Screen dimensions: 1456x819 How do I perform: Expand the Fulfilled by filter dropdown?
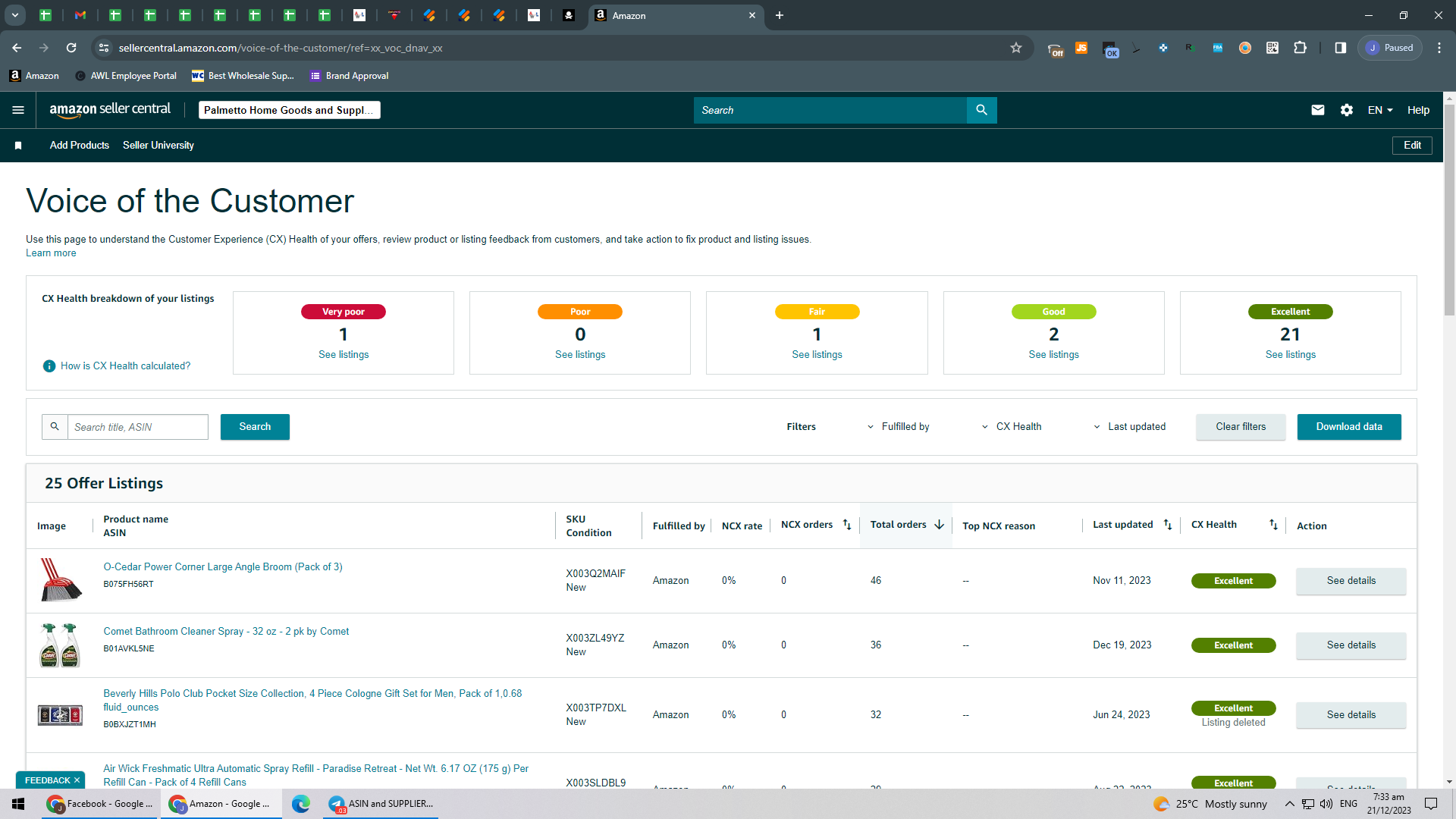(x=898, y=427)
